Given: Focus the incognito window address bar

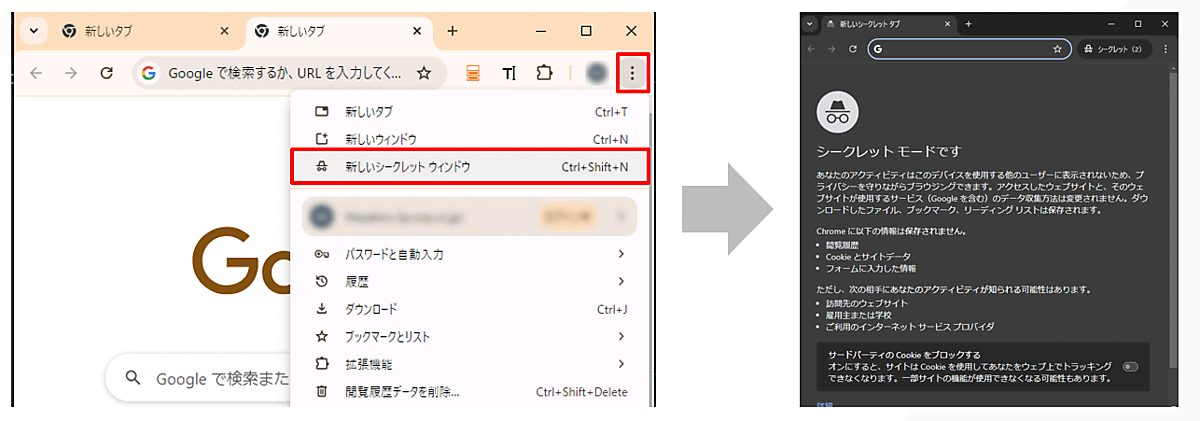Looking at the screenshot, I should (x=968, y=48).
